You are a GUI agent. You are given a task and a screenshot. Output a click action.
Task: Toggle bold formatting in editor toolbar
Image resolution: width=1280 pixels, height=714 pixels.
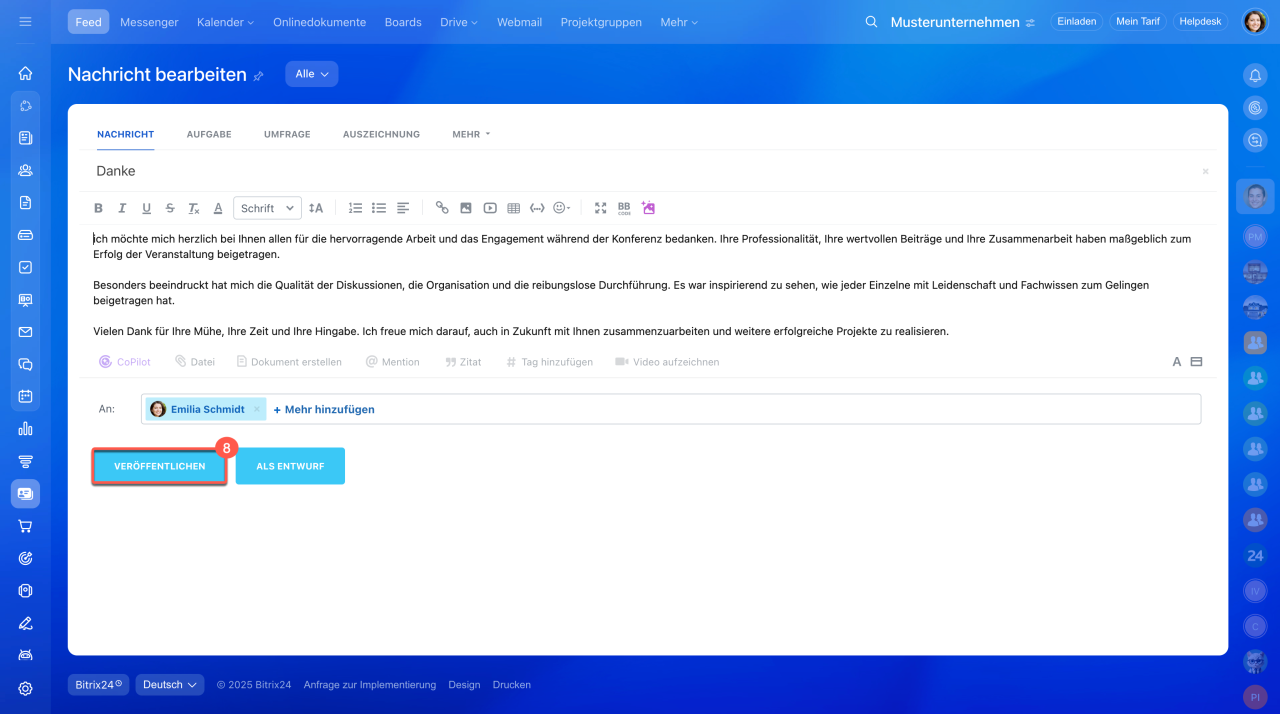[x=98, y=208]
